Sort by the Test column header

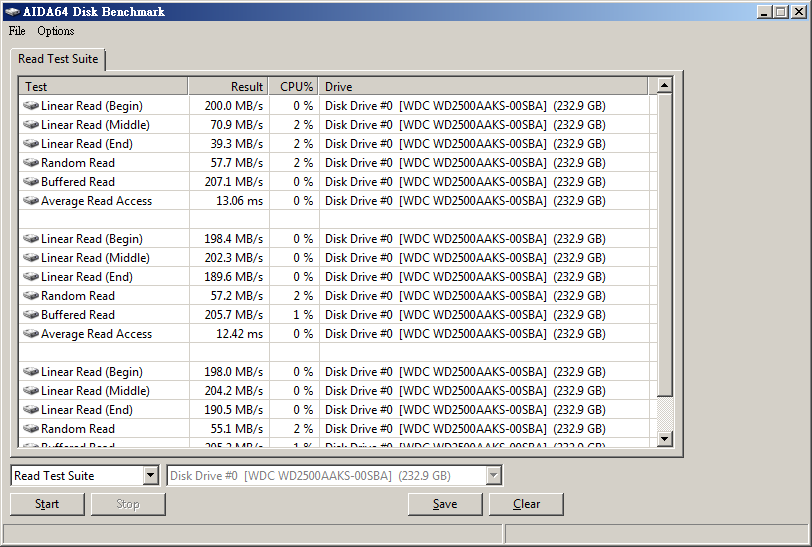[103, 87]
